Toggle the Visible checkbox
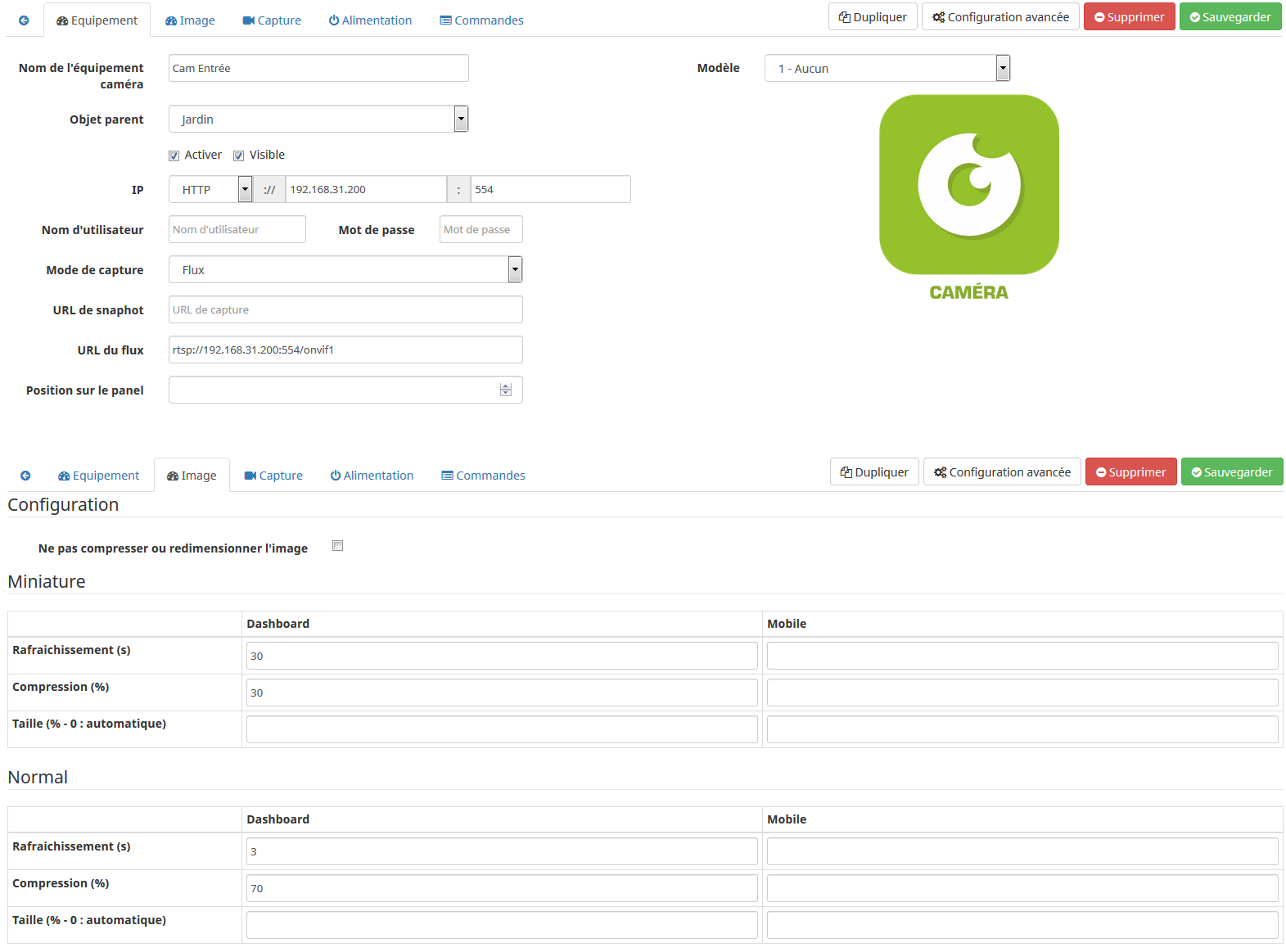 pos(238,156)
